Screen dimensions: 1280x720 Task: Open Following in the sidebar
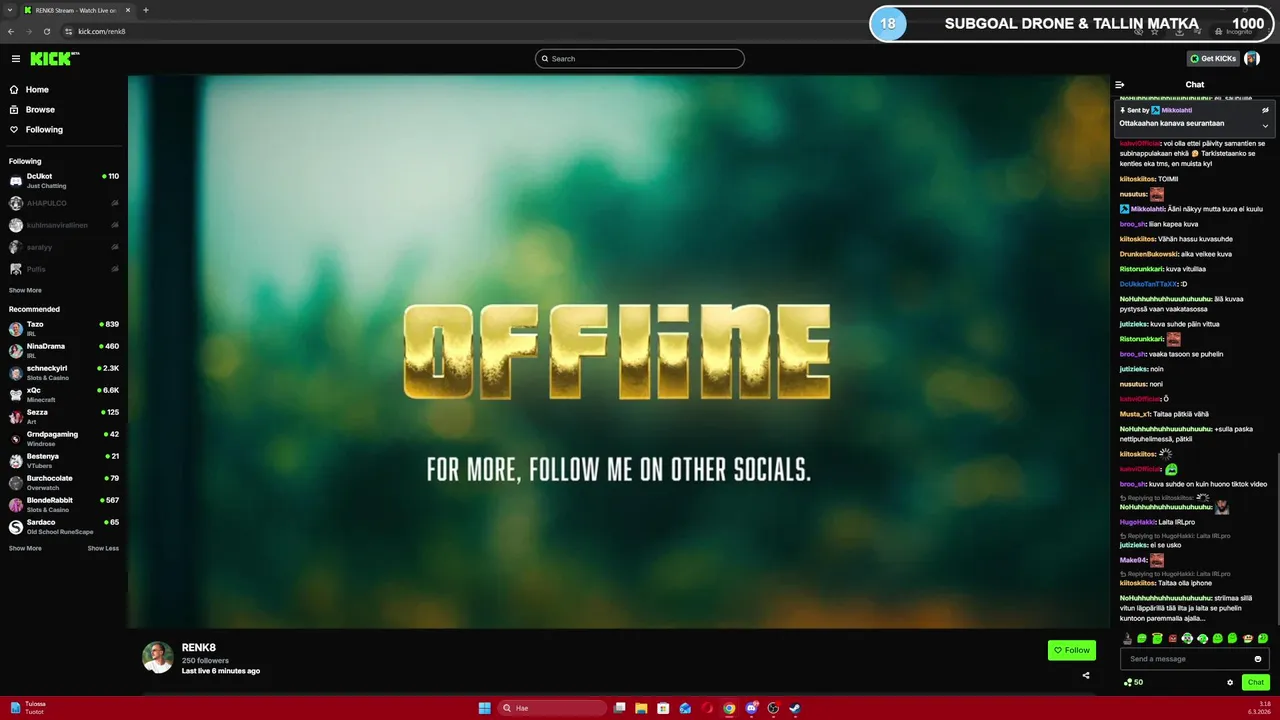pos(64,130)
